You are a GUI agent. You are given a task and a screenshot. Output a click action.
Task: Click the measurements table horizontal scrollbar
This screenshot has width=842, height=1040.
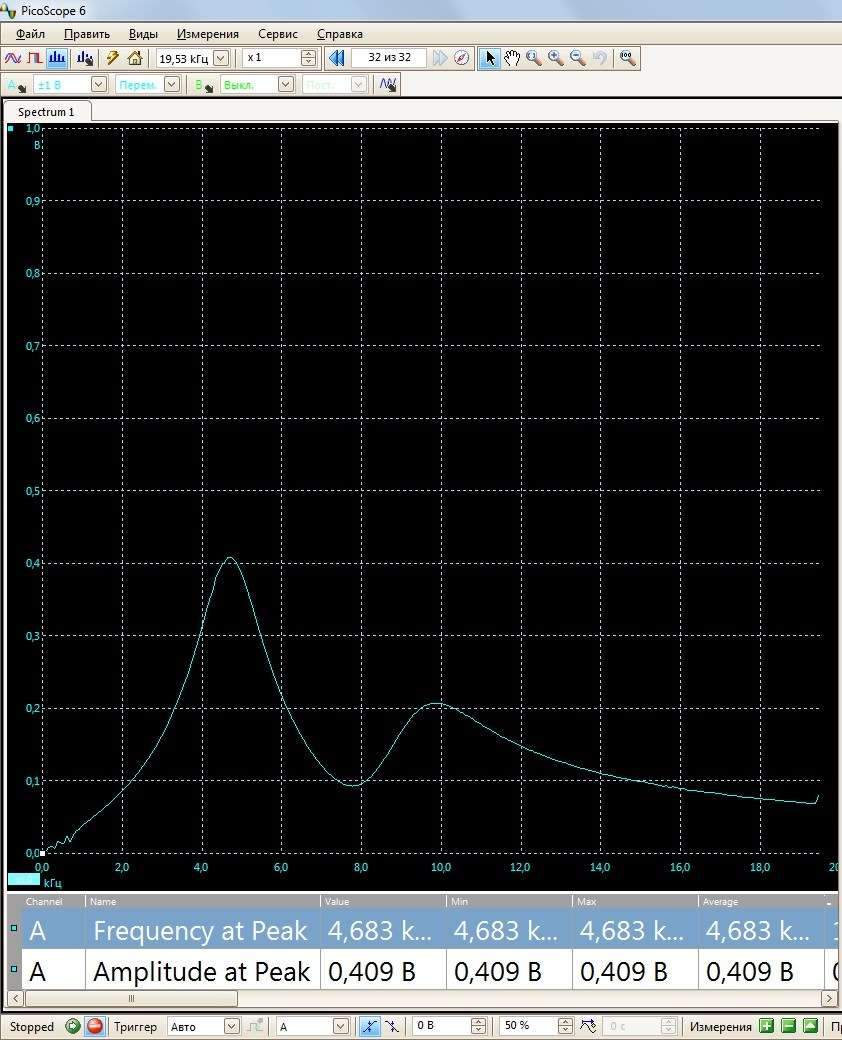[x=130, y=998]
